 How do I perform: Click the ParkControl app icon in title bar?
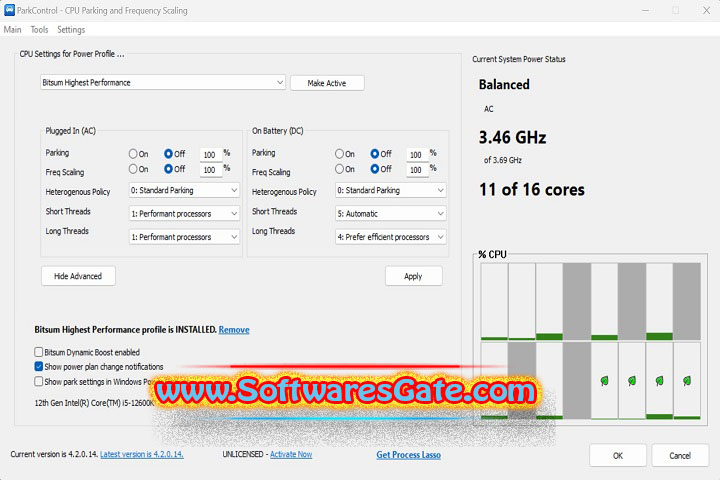click(x=9, y=10)
